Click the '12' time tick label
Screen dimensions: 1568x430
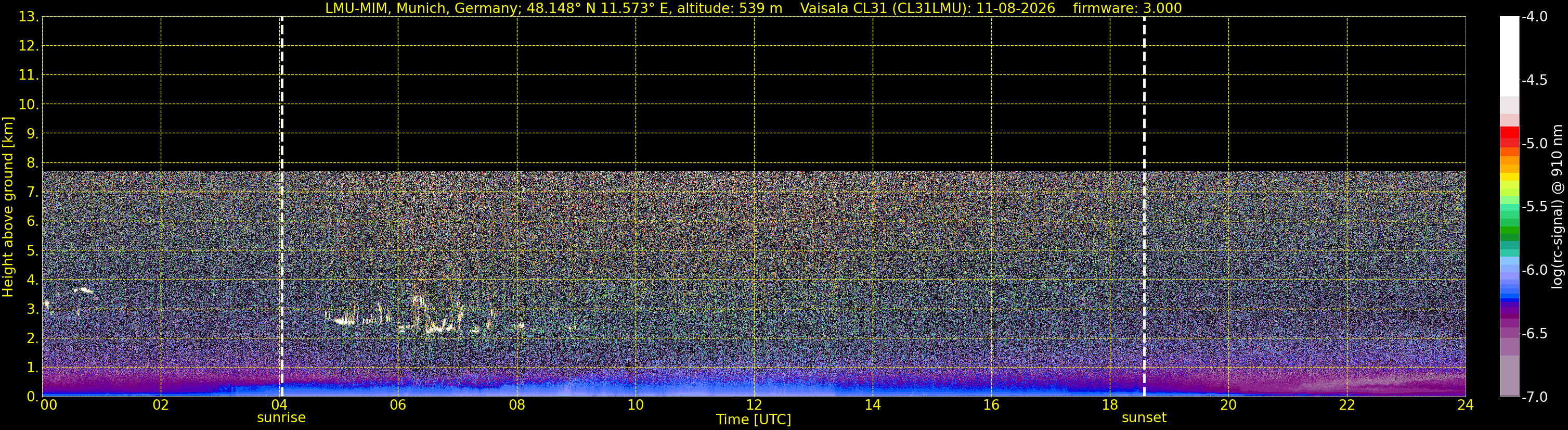754,406
